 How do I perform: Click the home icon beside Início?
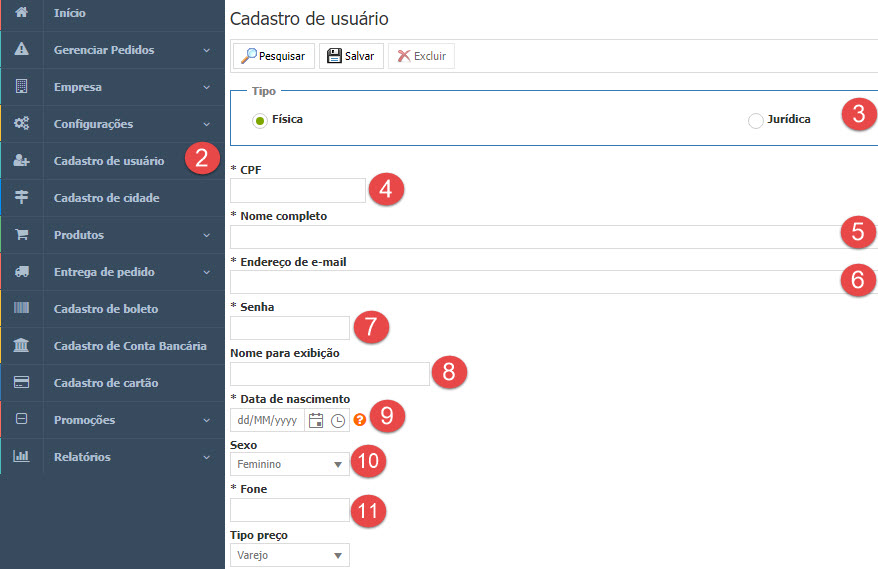click(21, 13)
